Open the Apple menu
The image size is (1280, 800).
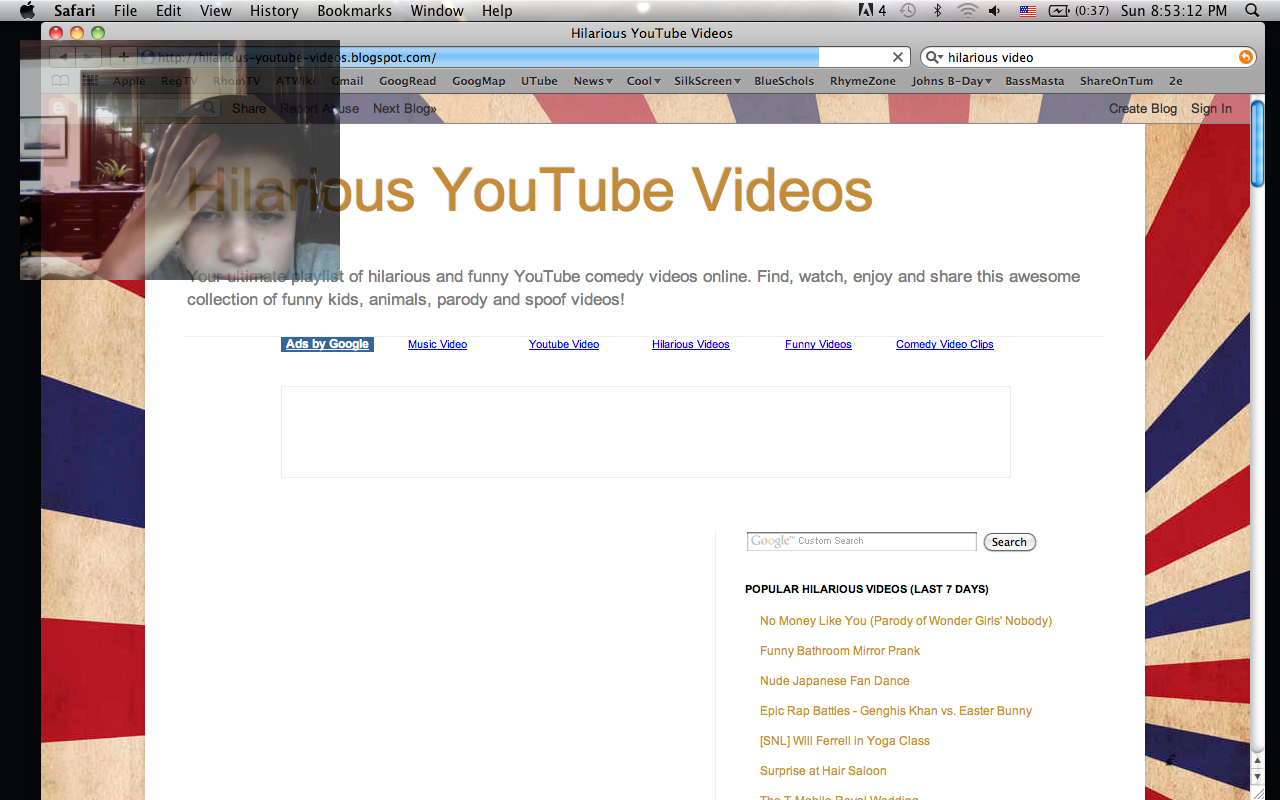click(27, 11)
